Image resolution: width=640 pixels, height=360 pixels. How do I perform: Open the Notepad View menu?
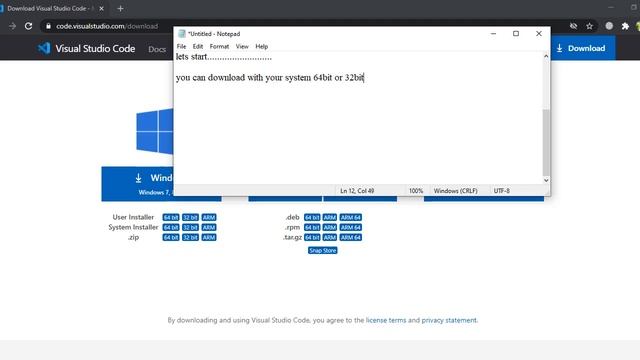[242, 47]
